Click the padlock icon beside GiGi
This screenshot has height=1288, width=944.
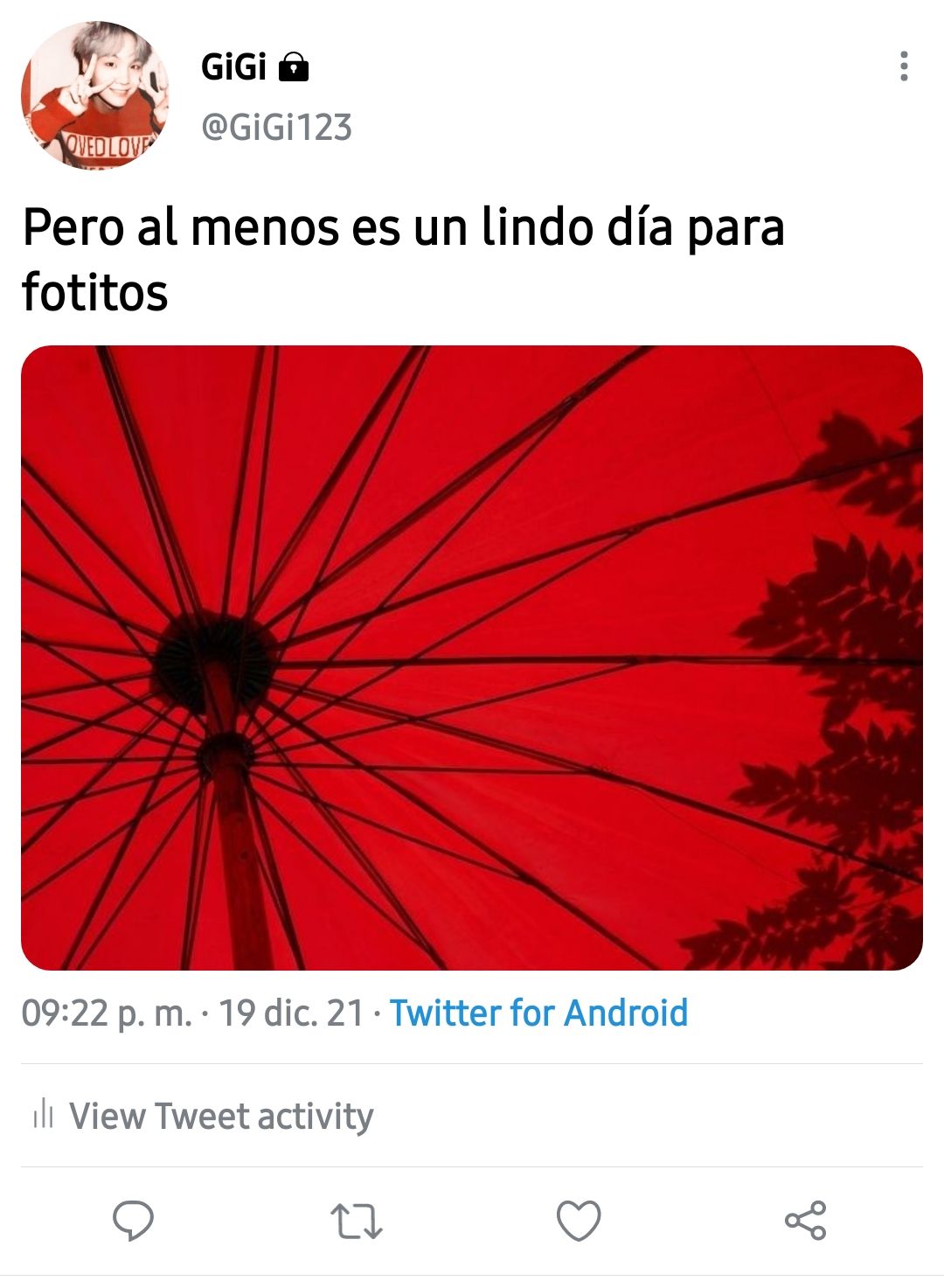(294, 67)
